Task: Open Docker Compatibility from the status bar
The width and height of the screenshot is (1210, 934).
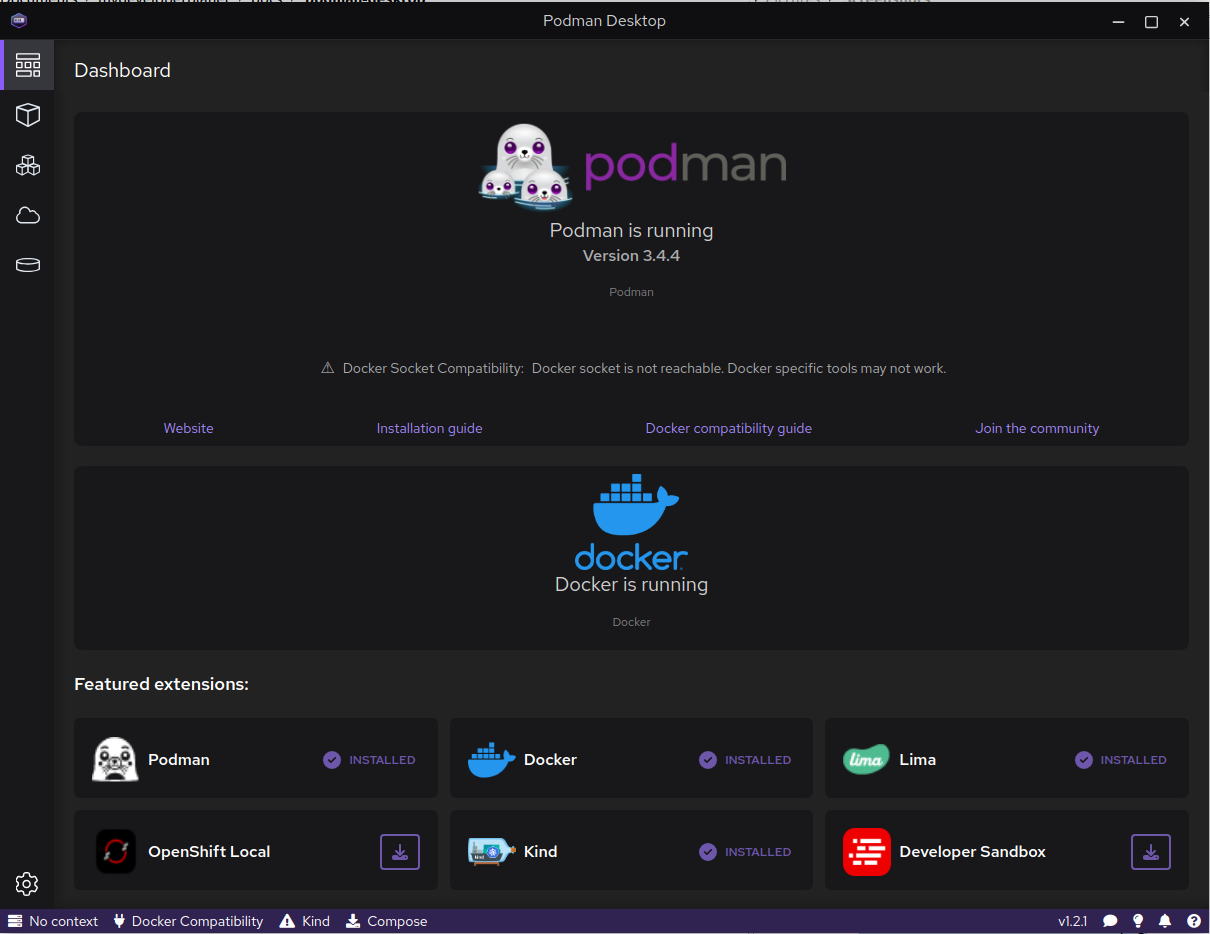Action: coord(188,920)
